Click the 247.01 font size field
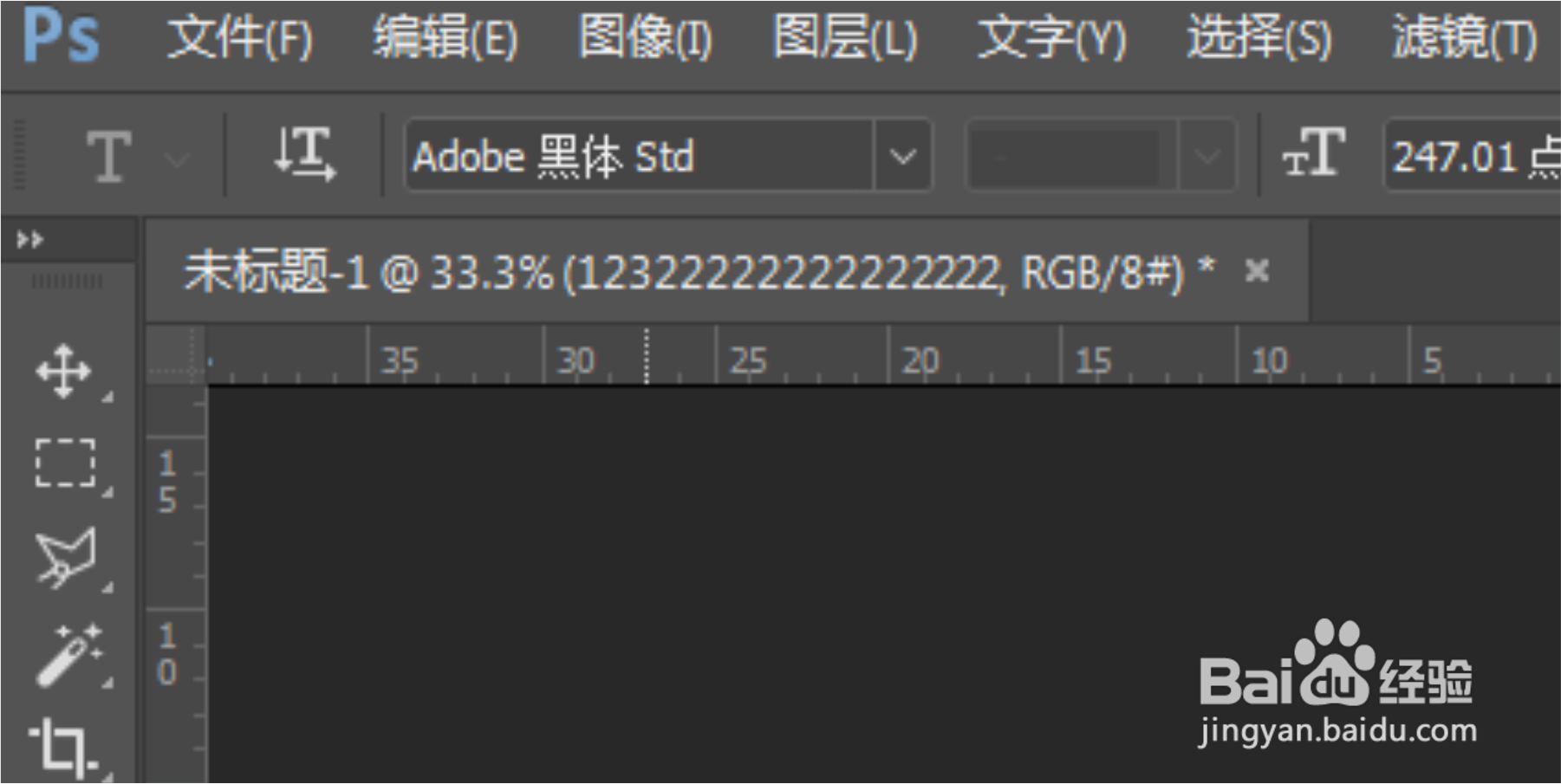This screenshot has width=1561, height=784. (x=1473, y=157)
